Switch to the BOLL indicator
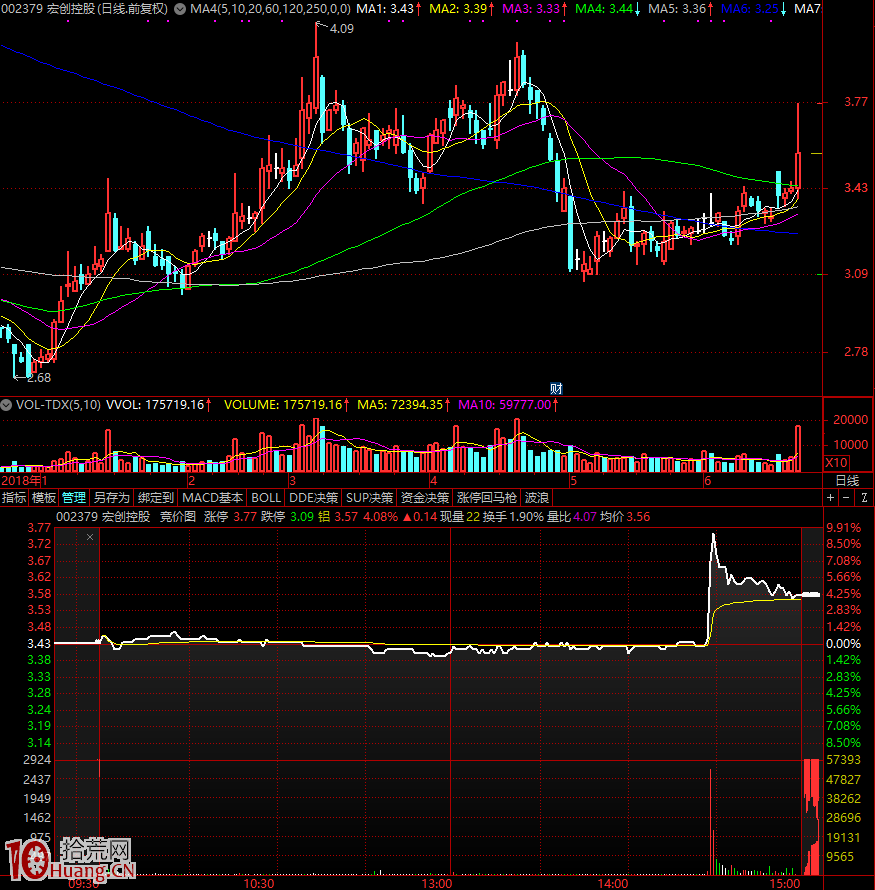875x890 pixels. (x=266, y=498)
